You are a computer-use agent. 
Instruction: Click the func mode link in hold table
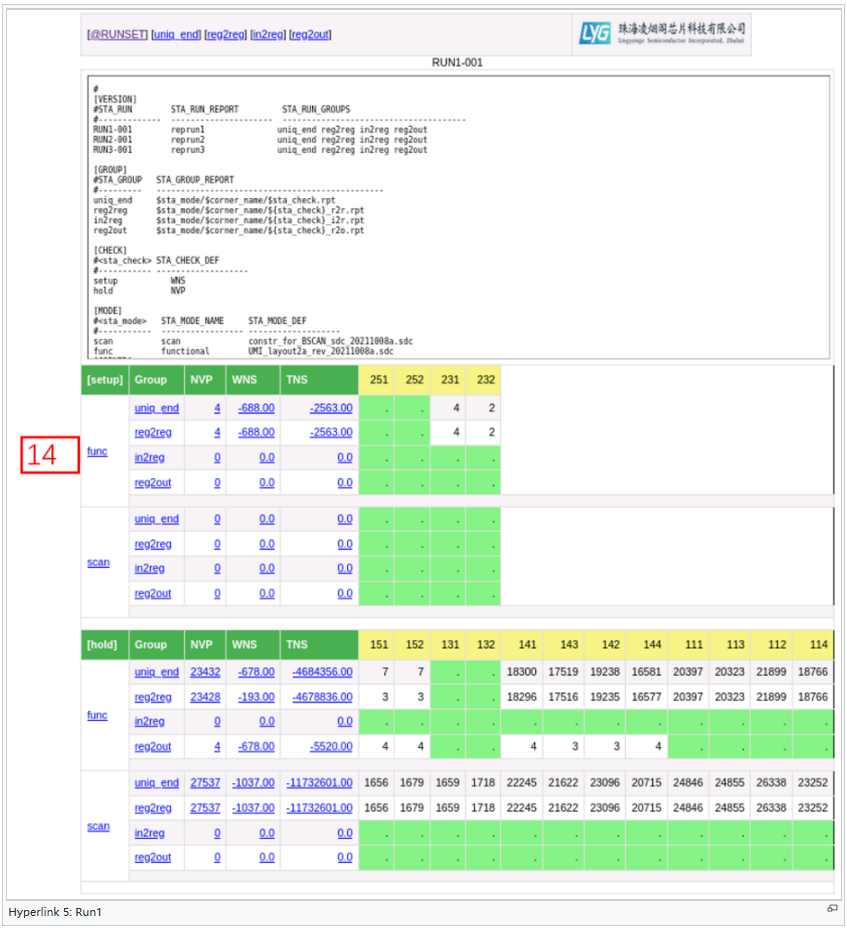click(x=97, y=715)
